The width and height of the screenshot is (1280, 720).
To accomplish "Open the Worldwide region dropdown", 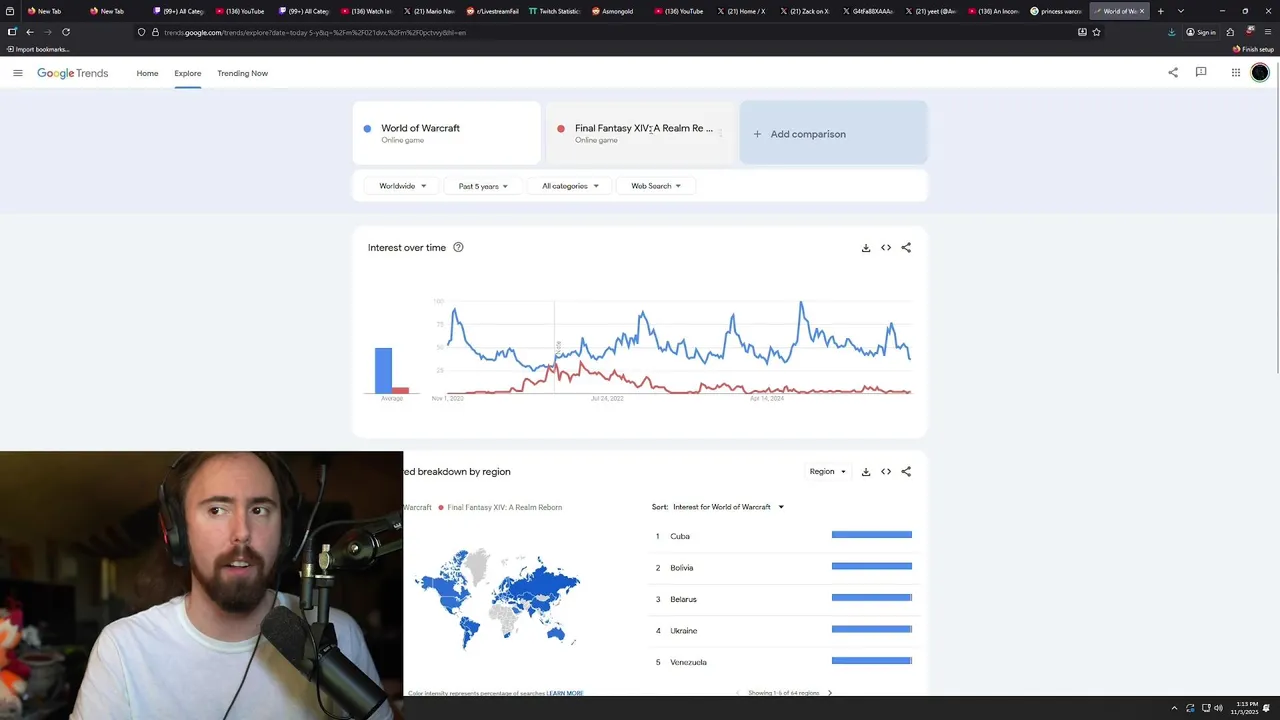I will coord(402,186).
